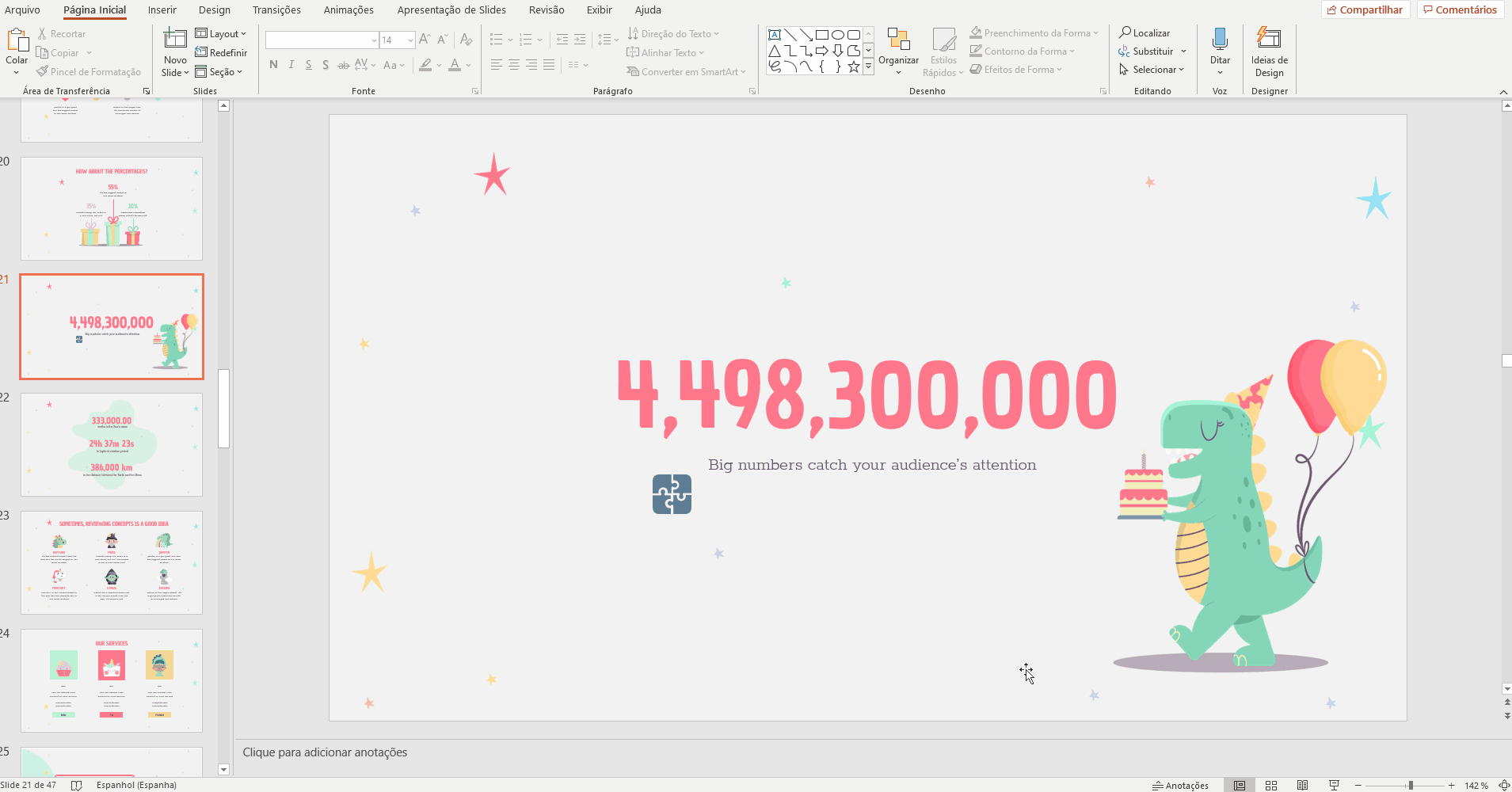The height and width of the screenshot is (792, 1512).
Task: Click Espanhol (Espanha) language indicator
Action: coord(136,785)
